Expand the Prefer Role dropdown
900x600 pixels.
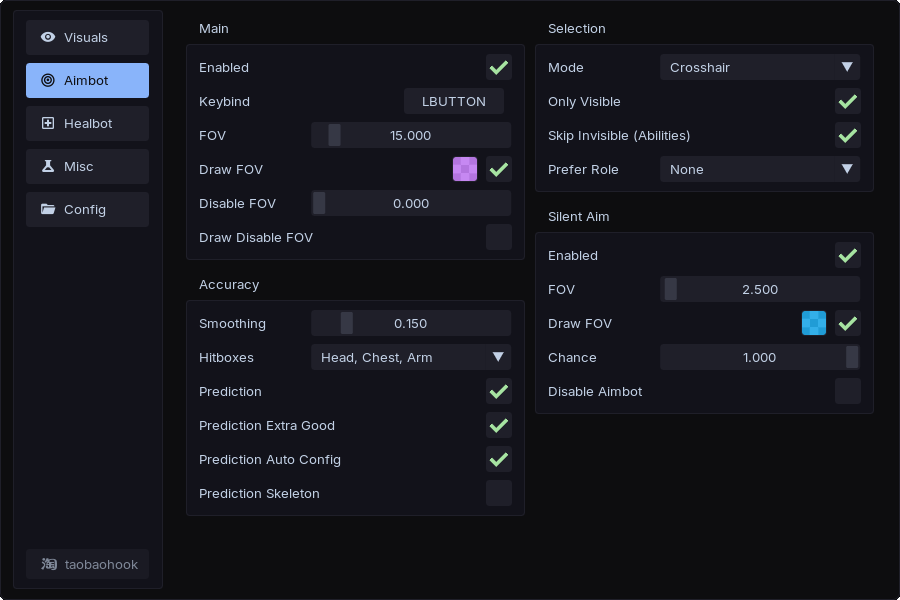coord(759,170)
